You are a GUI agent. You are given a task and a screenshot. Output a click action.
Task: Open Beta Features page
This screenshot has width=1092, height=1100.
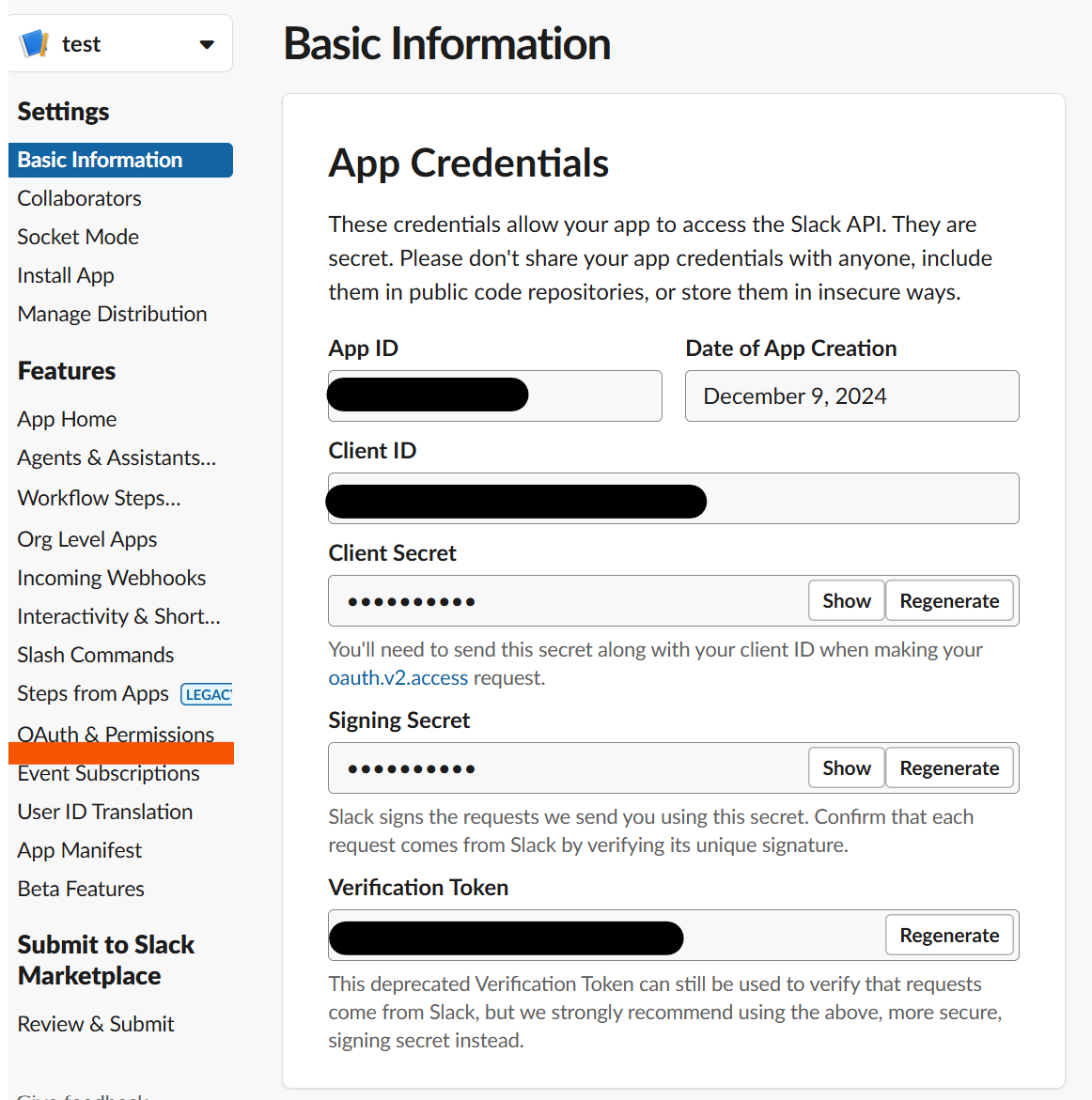(x=81, y=889)
